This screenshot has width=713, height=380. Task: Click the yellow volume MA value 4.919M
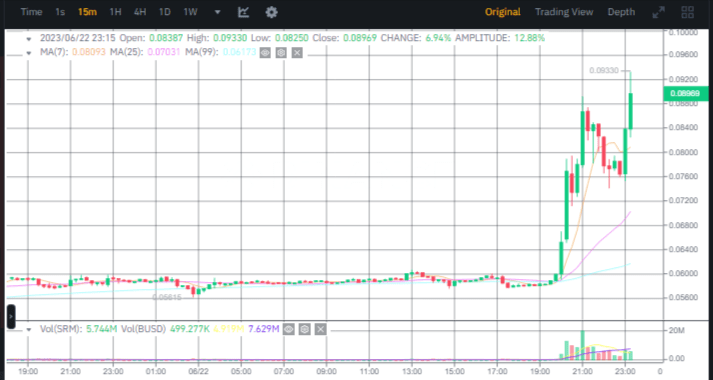pos(229,329)
